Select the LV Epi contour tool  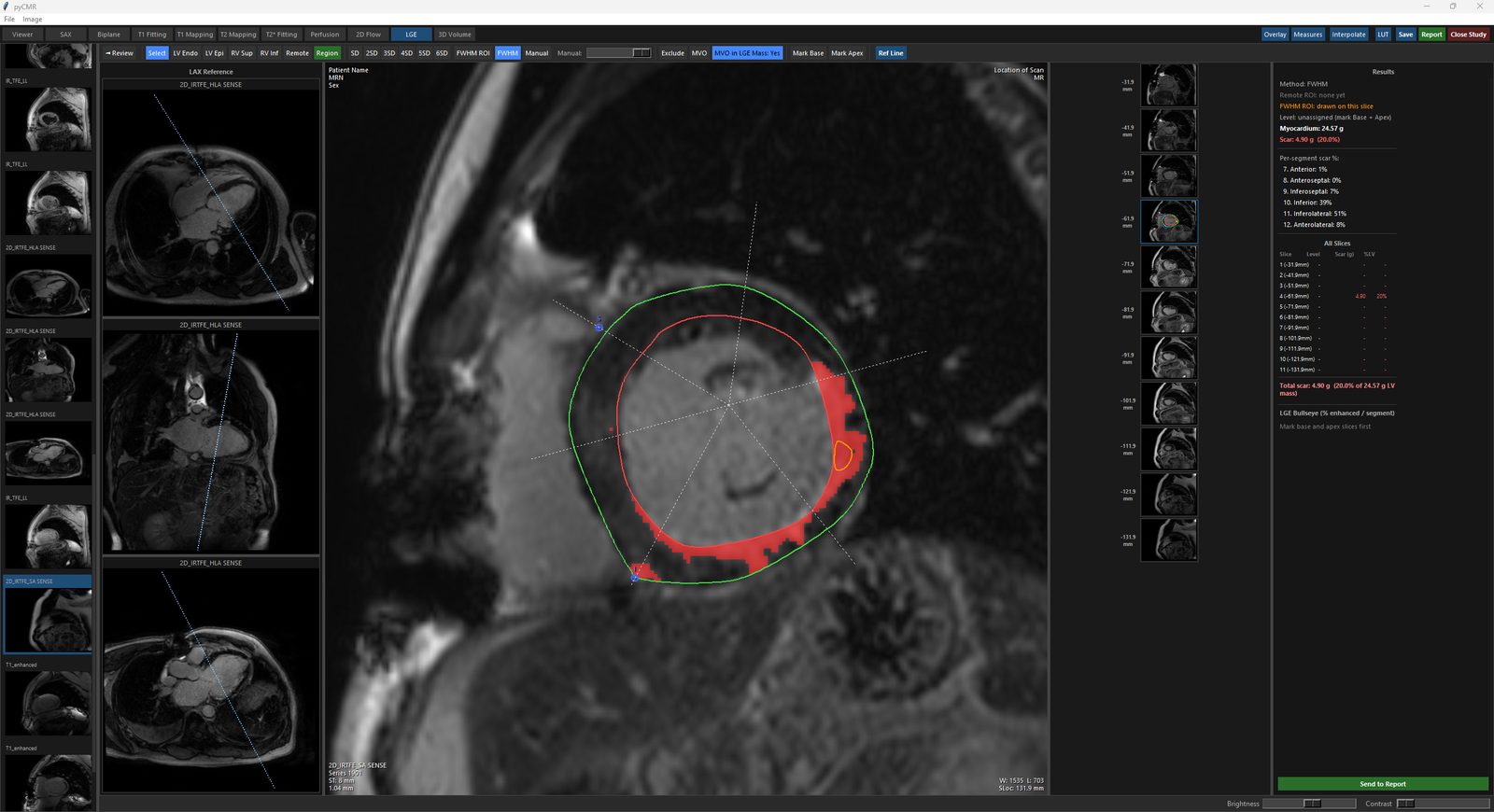[x=215, y=53]
